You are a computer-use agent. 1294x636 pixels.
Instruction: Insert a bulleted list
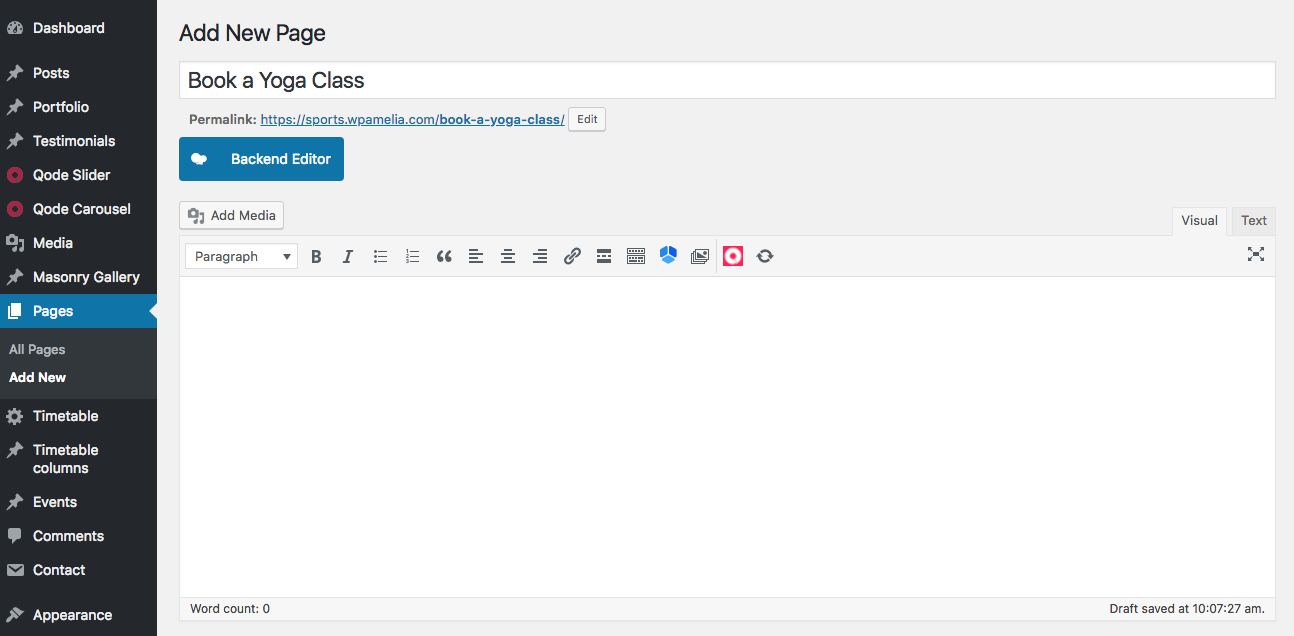(x=380, y=256)
